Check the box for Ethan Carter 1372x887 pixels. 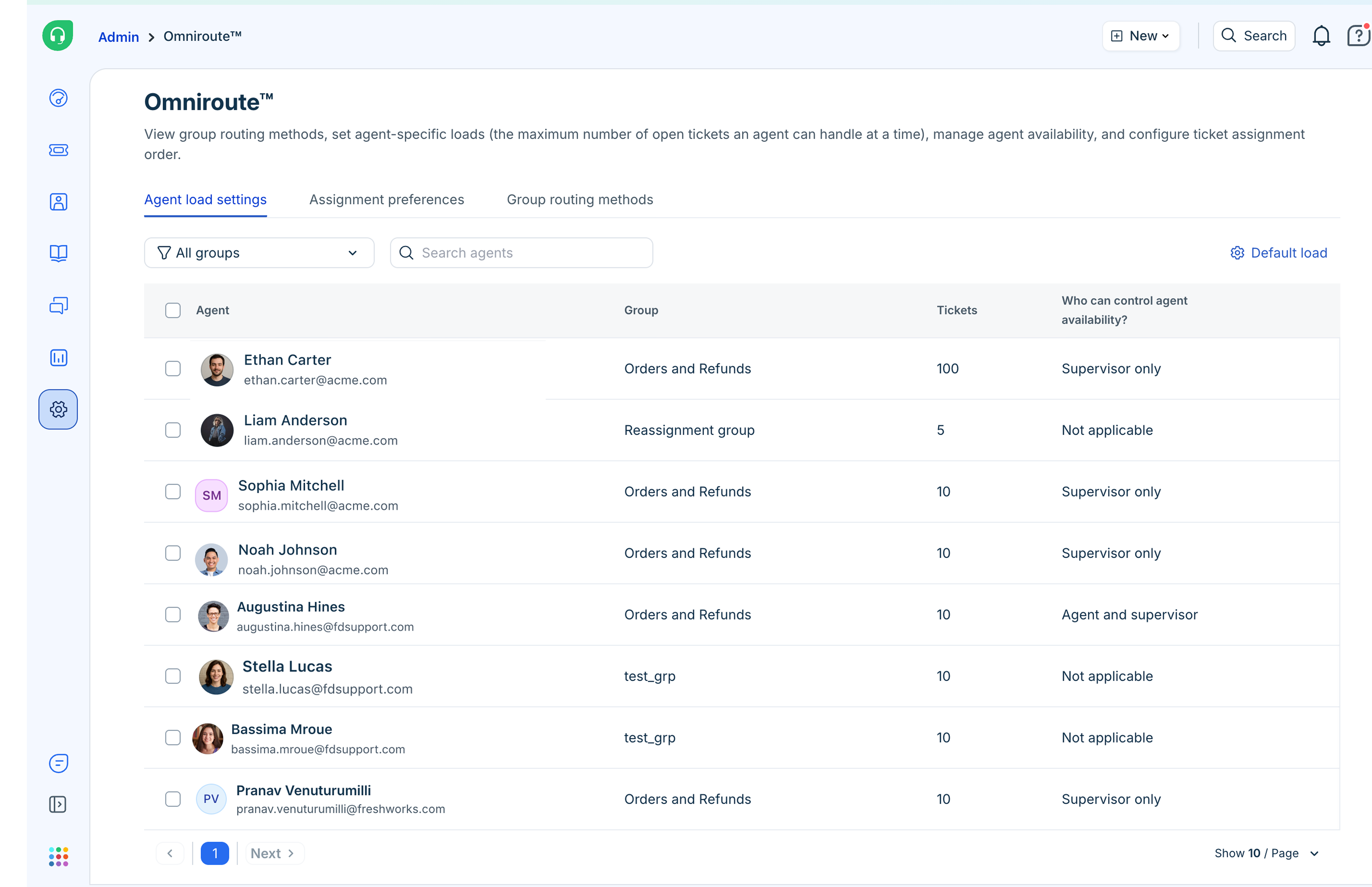pyautogui.click(x=173, y=369)
